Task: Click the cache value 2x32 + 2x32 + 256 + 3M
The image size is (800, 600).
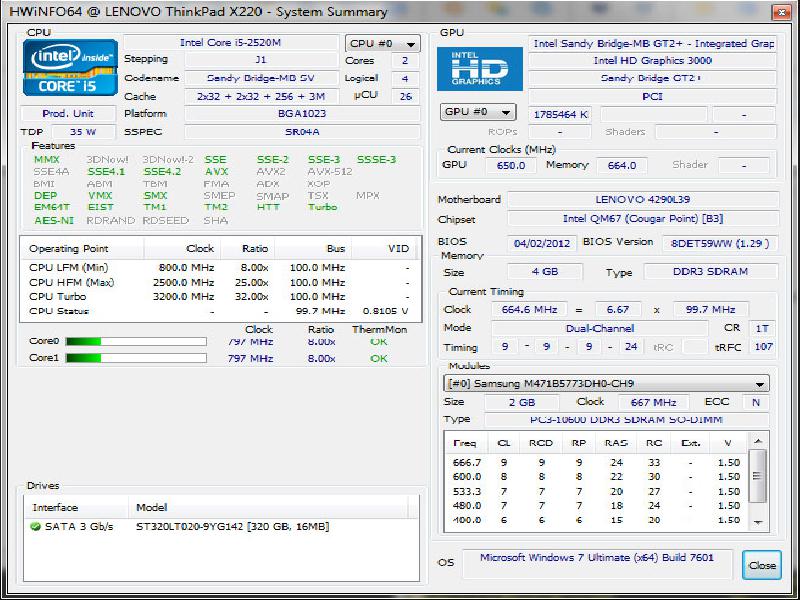Action: (x=261, y=96)
